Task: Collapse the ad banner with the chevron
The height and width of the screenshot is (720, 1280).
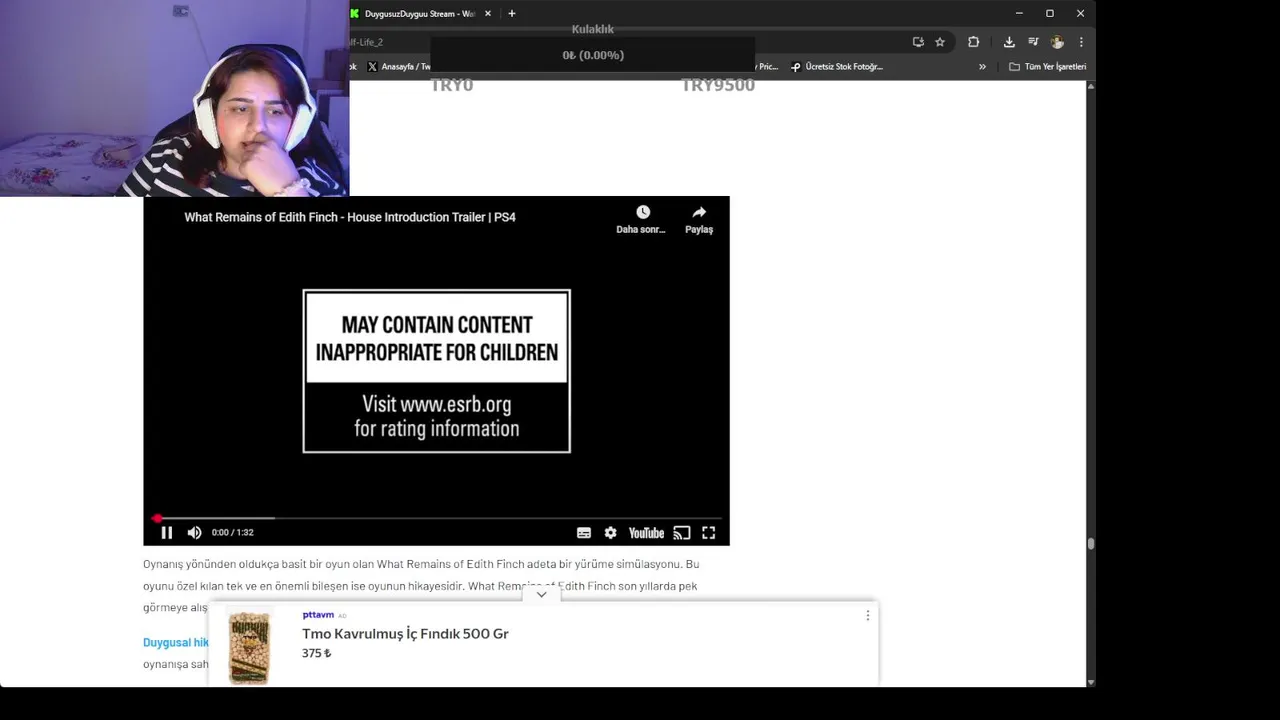Action: [x=541, y=594]
